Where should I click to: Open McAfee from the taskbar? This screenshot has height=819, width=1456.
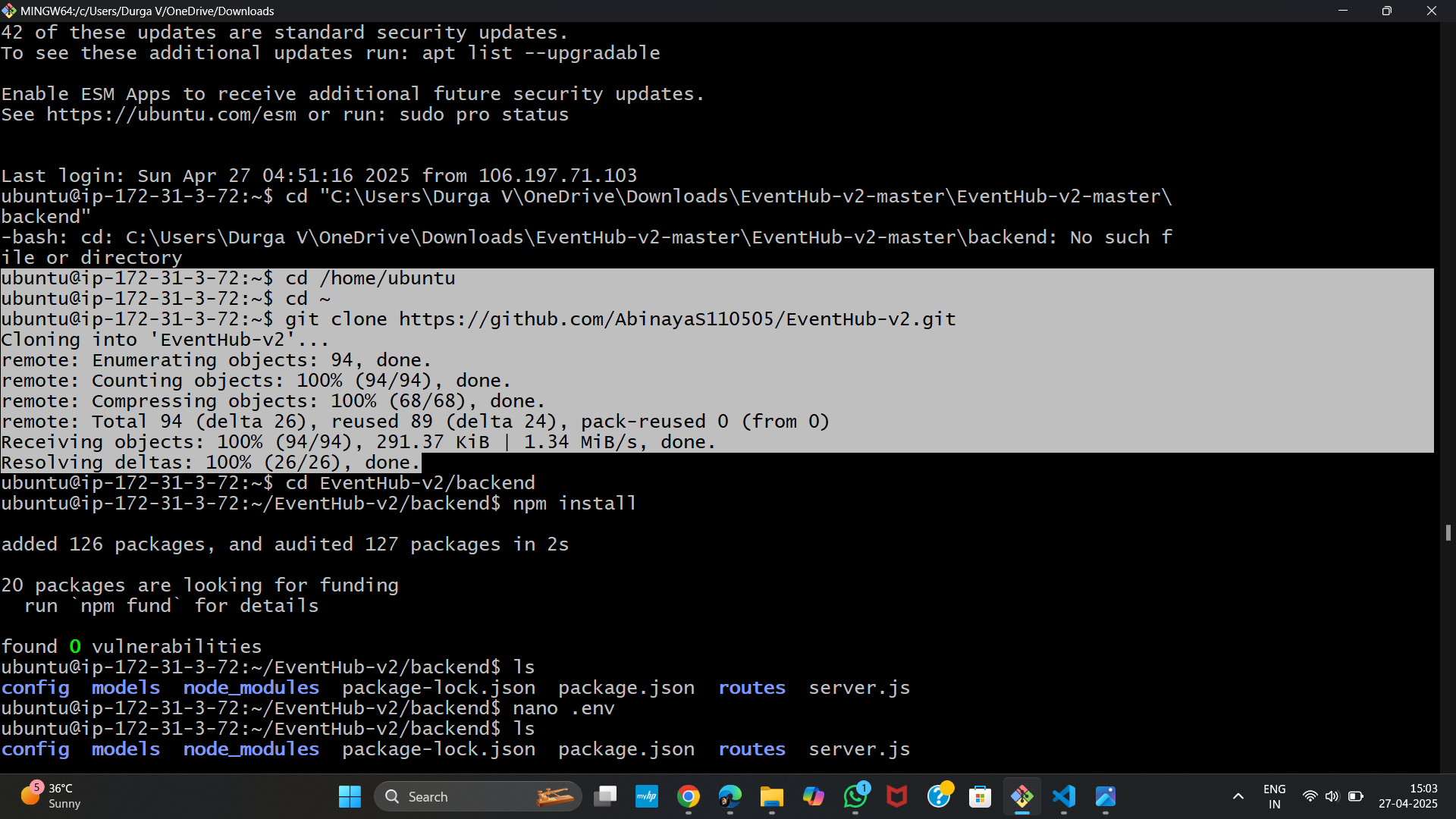point(897,796)
